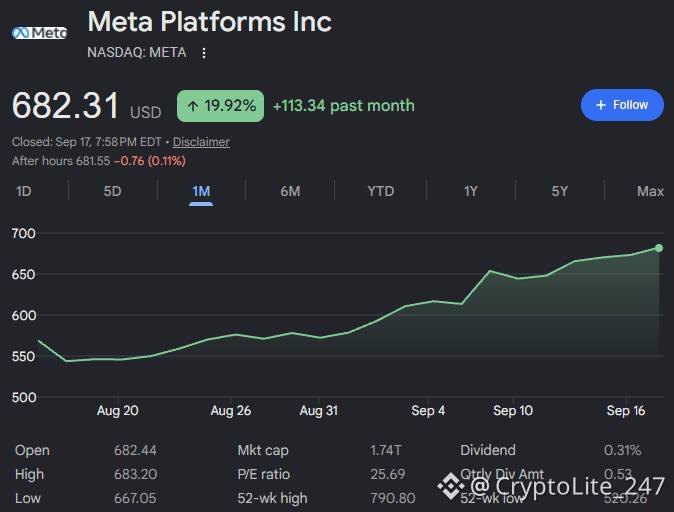Image resolution: width=674 pixels, height=512 pixels.
Task: Open the three-dot options menu
Action: [204, 53]
